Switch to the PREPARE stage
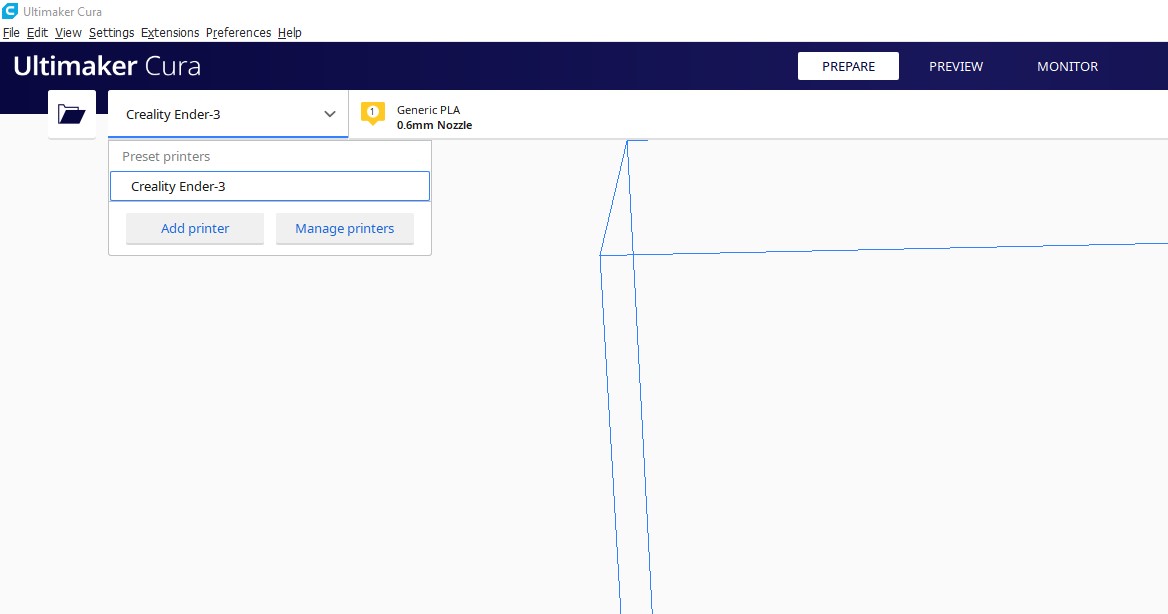1168x614 pixels. 848,66
